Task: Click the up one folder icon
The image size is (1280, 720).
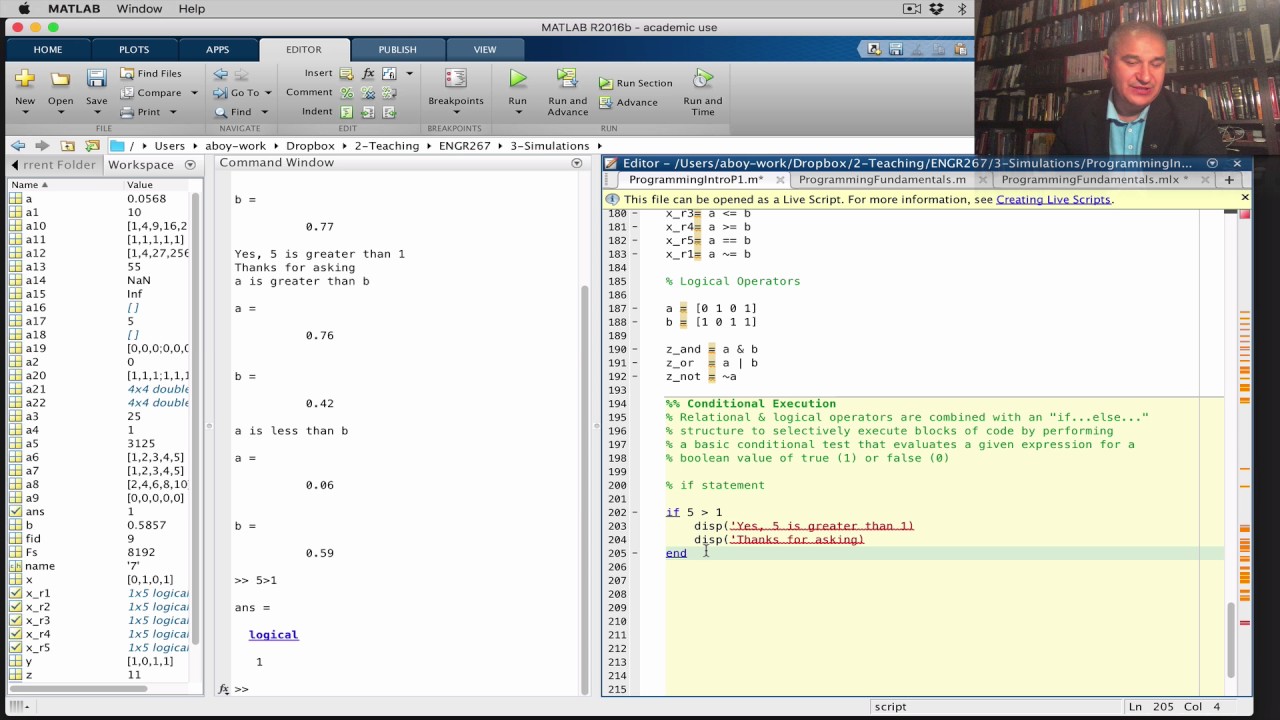Action: point(68,146)
